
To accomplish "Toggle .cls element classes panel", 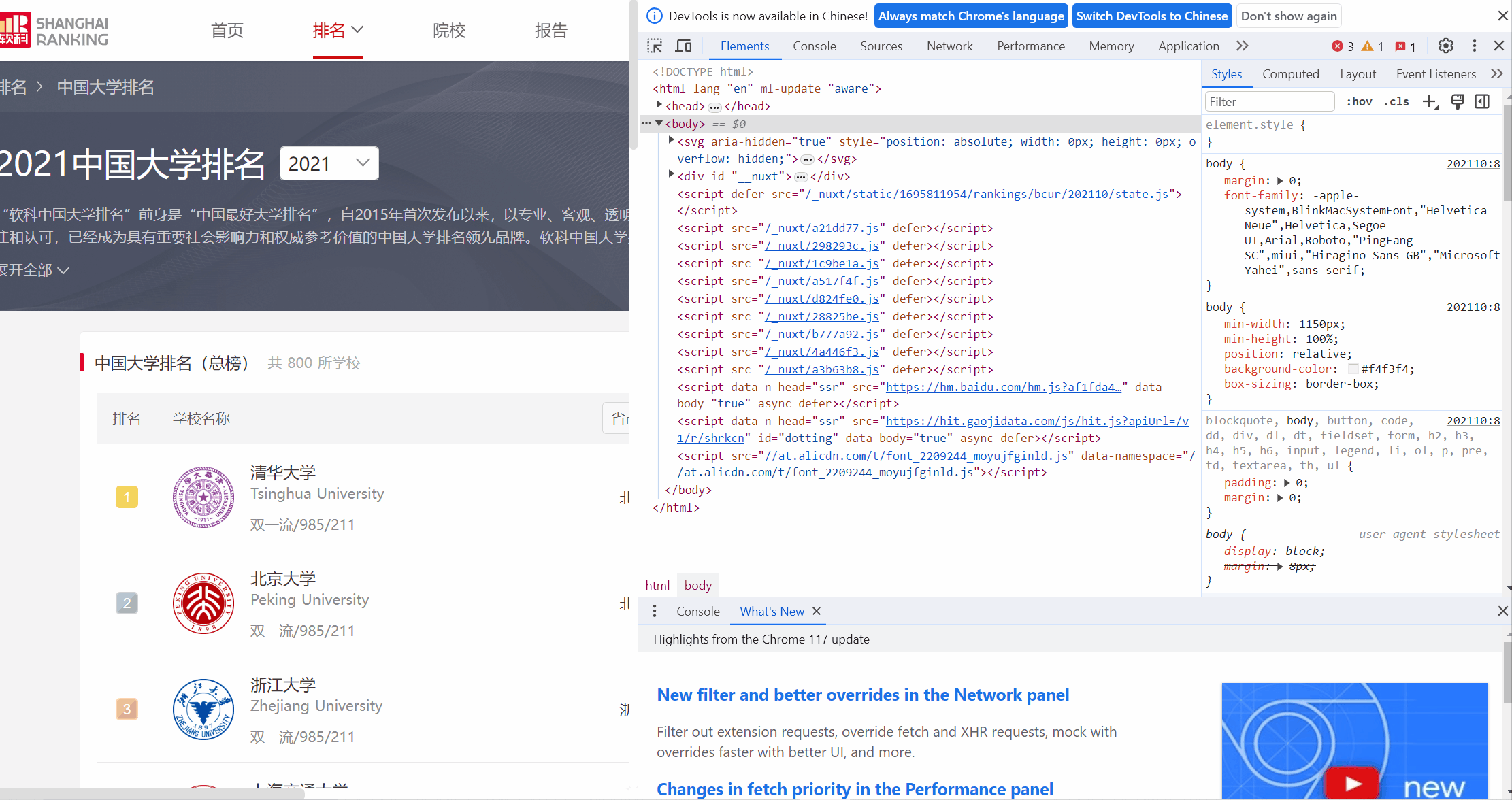I will pyautogui.click(x=1396, y=101).
